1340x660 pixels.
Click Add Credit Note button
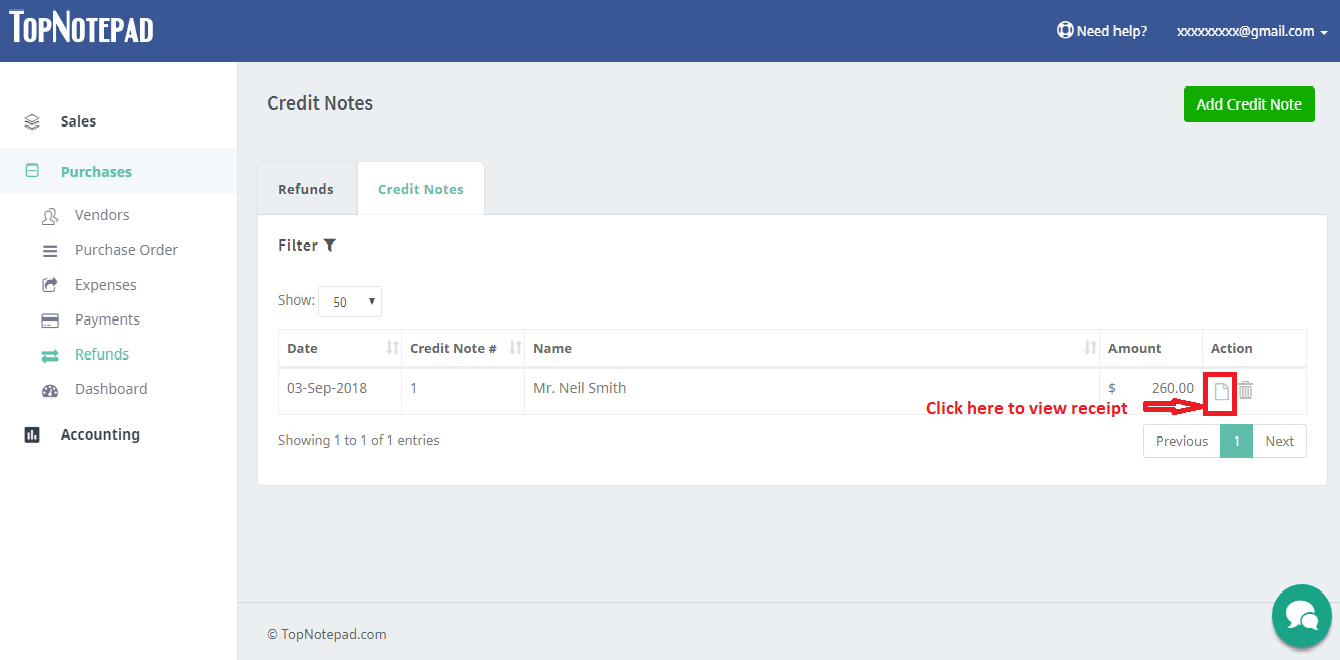click(1249, 104)
